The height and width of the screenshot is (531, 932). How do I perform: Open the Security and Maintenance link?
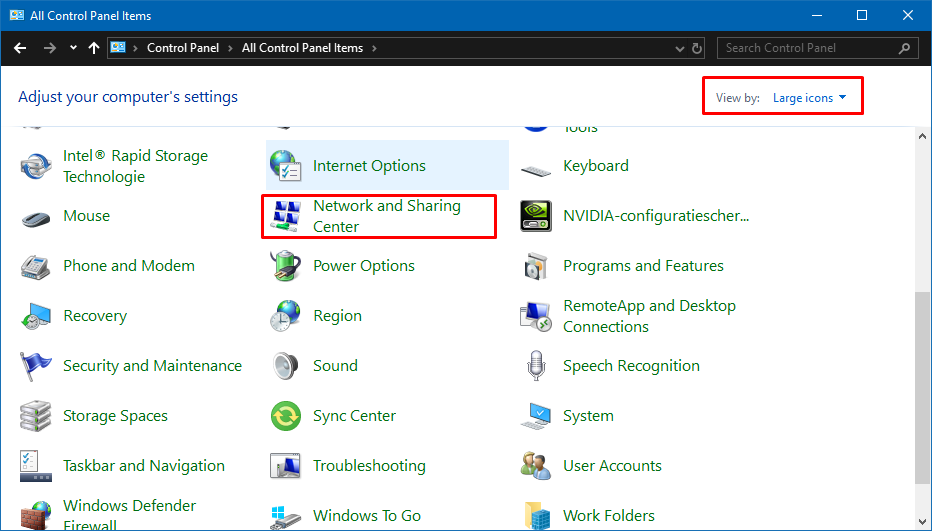(152, 365)
